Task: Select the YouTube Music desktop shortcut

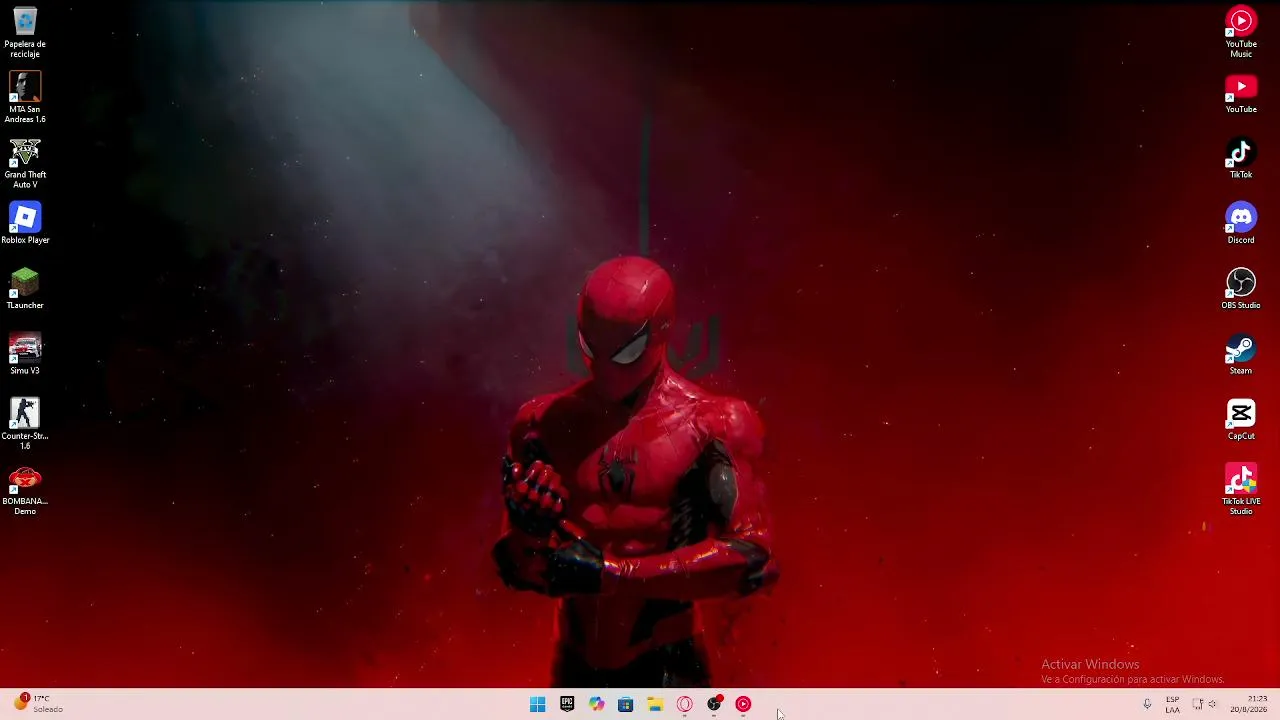Action: (x=1241, y=33)
